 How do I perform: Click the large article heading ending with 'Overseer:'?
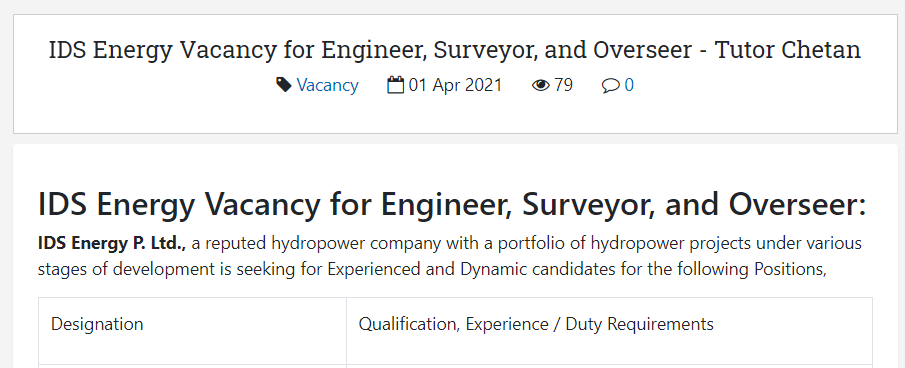pyautogui.click(x=452, y=205)
